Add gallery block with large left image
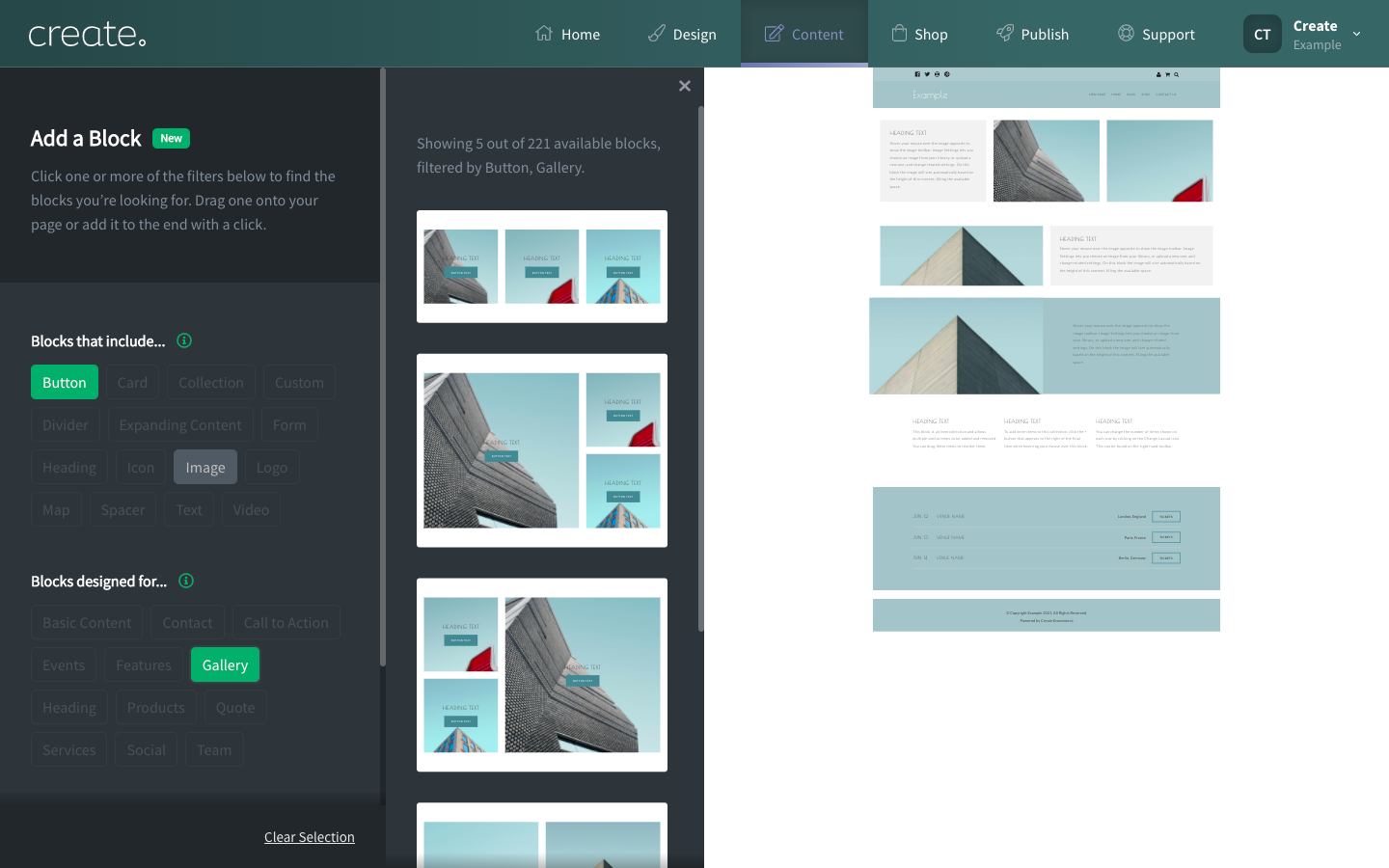 (542, 450)
